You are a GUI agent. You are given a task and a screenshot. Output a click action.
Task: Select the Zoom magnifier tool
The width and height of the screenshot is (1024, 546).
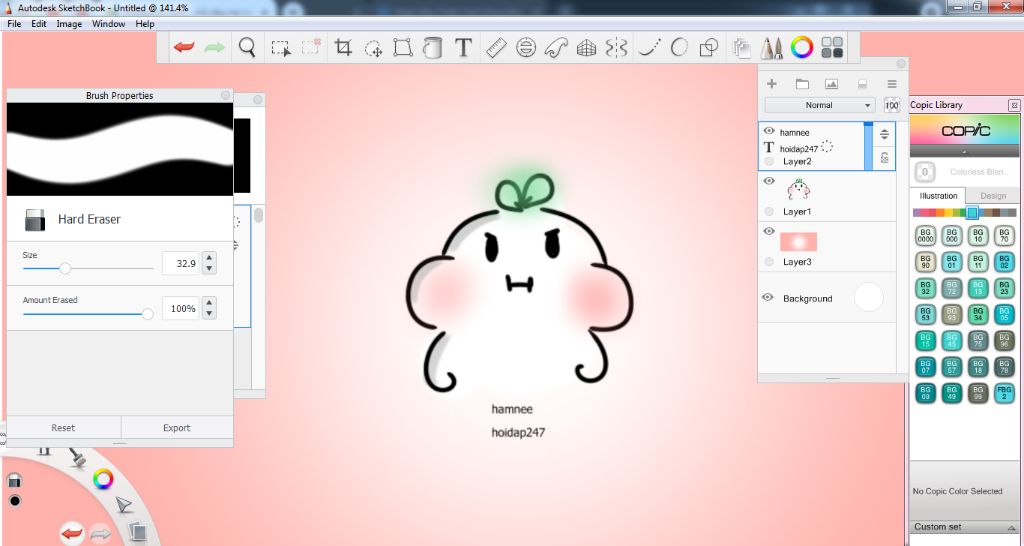click(x=247, y=48)
